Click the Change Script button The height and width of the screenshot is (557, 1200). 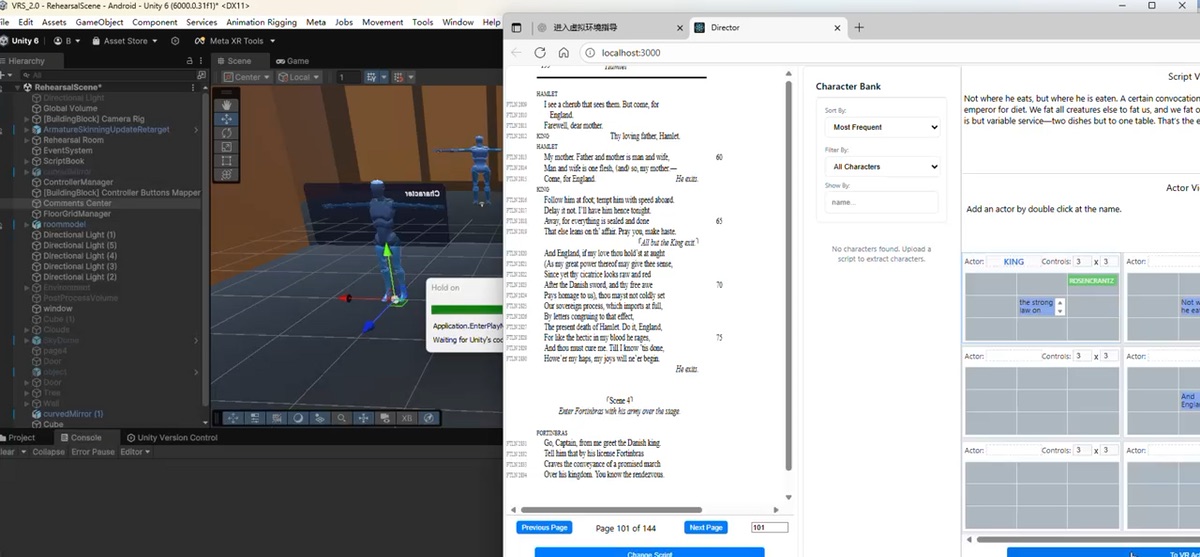[649, 552]
